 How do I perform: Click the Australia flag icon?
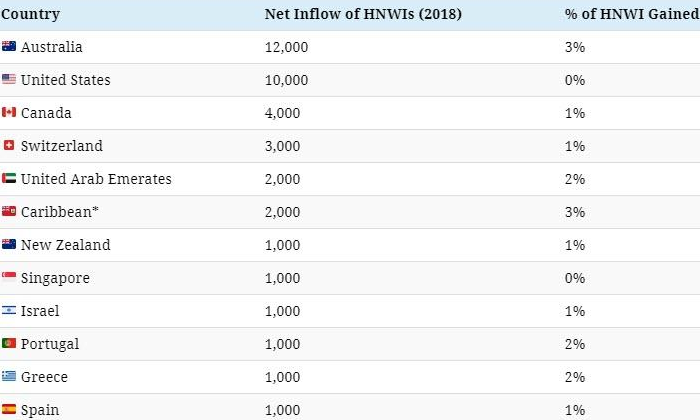tap(9, 47)
